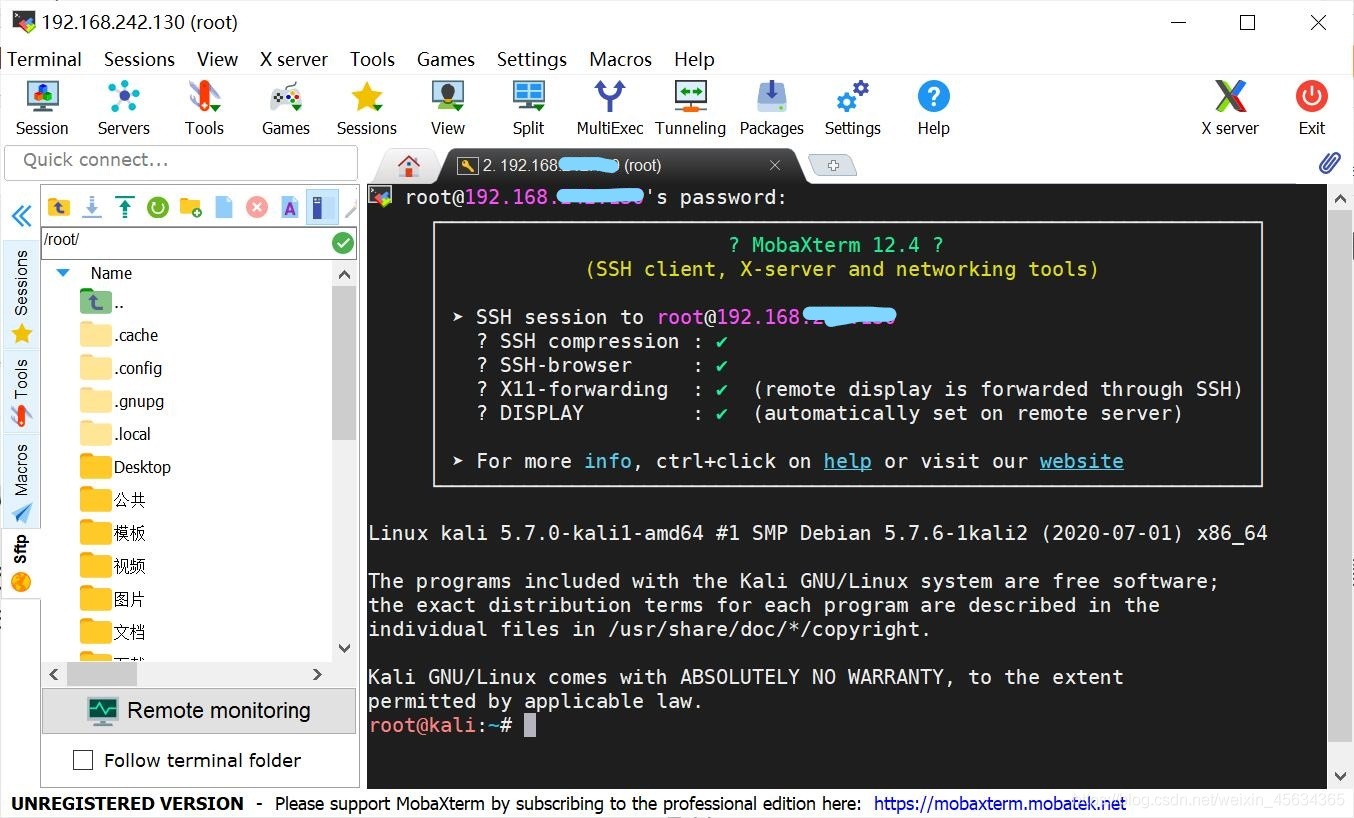Open the Macros menu
Viewport: 1354px width, 818px height.
coord(620,59)
